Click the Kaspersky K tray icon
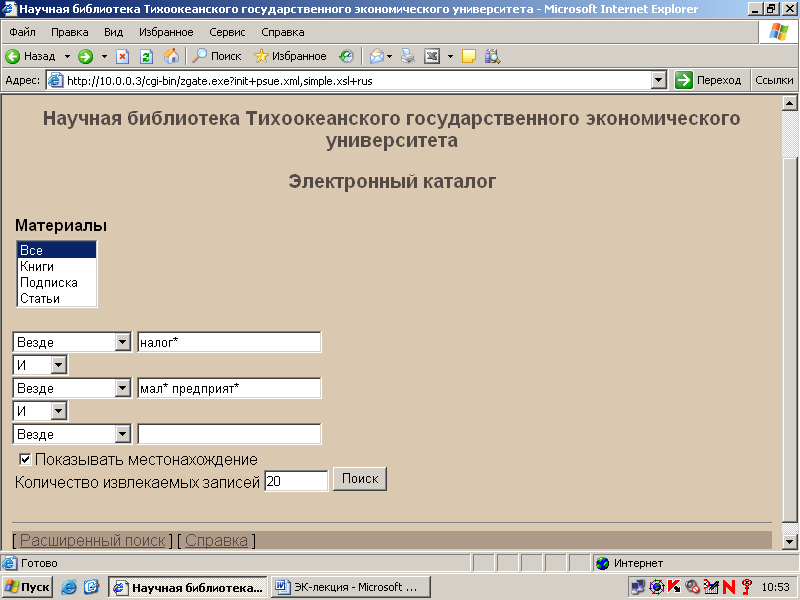Viewport: 800px width, 600px height. point(674,587)
